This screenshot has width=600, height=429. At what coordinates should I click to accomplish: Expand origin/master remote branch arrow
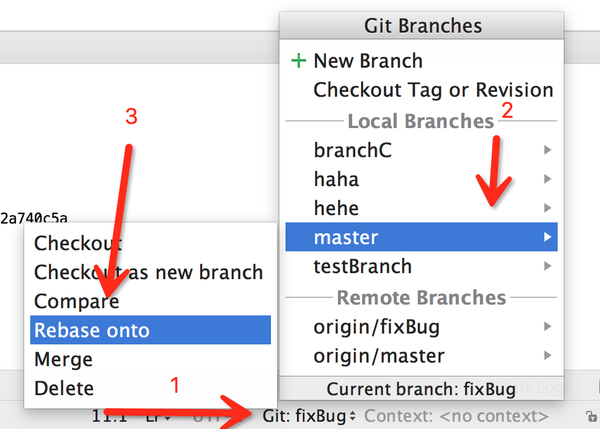click(547, 355)
